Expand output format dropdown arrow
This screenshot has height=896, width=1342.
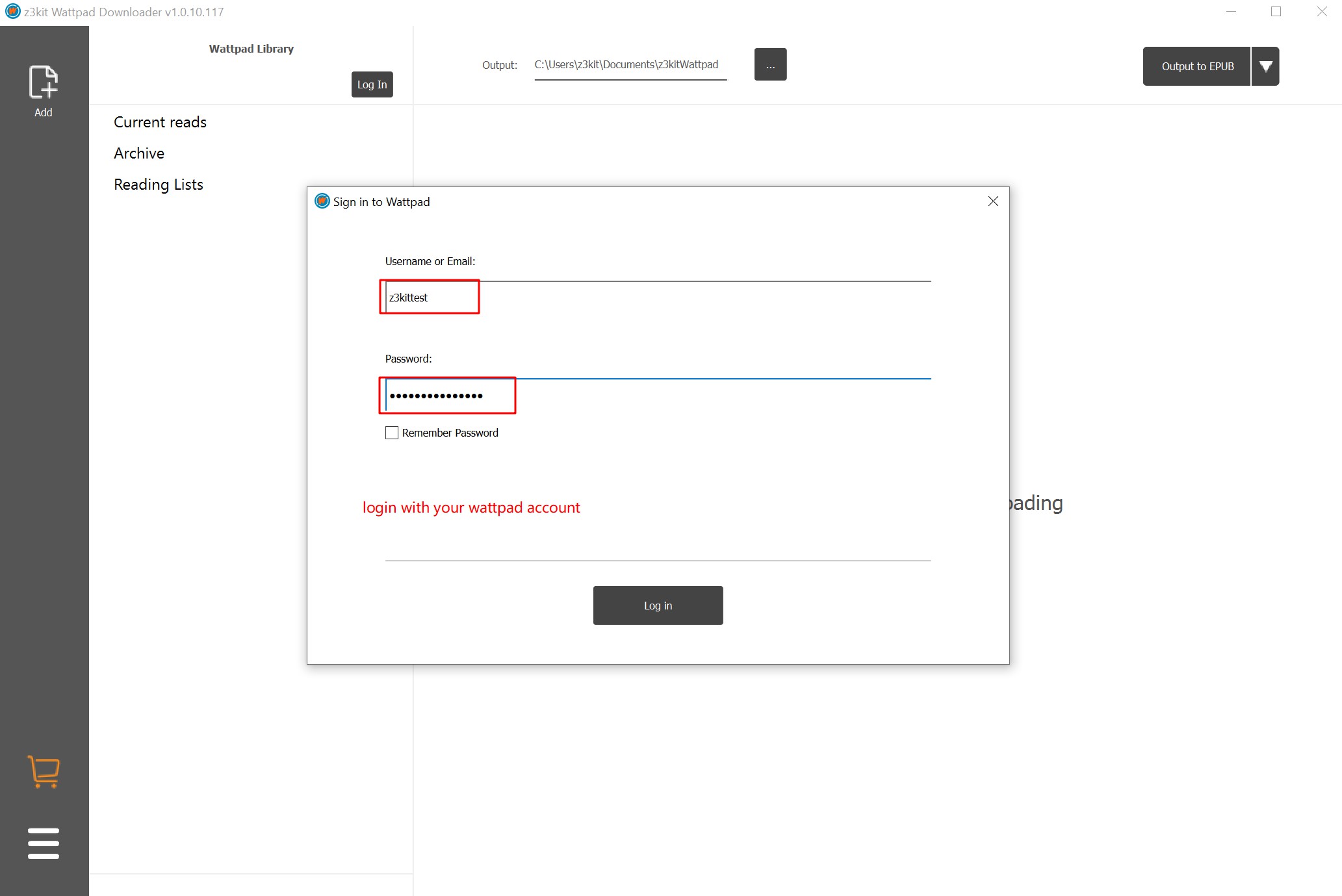tap(1265, 66)
